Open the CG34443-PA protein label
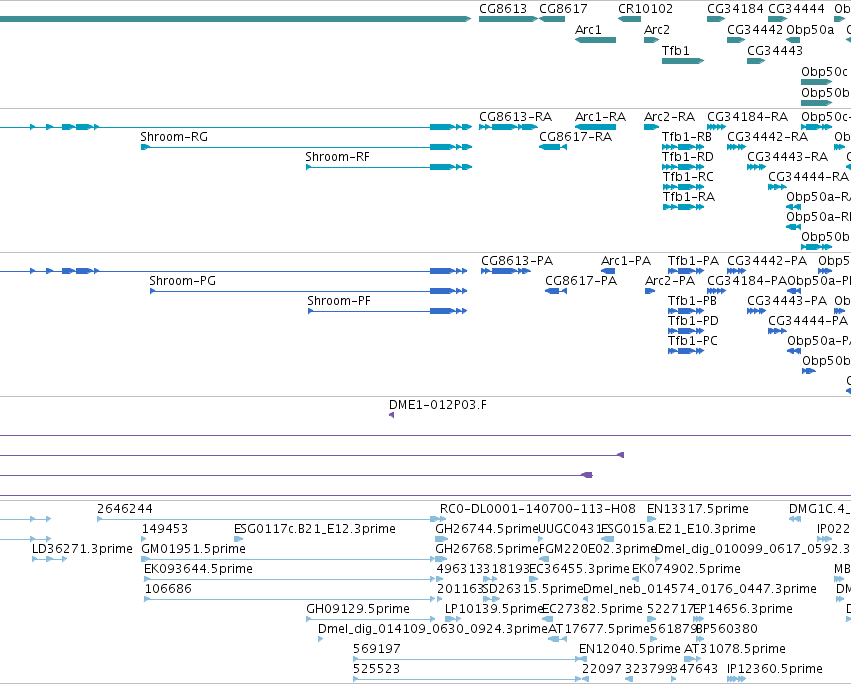Screen dimensions: 851x684 pyautogui.click(x=787, y=301)
